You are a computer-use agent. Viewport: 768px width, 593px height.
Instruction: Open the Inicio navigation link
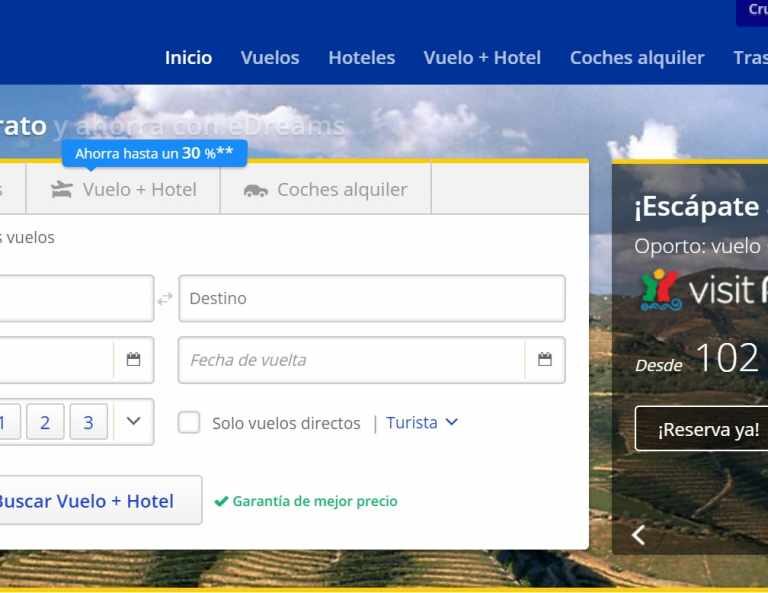[188, 58]
